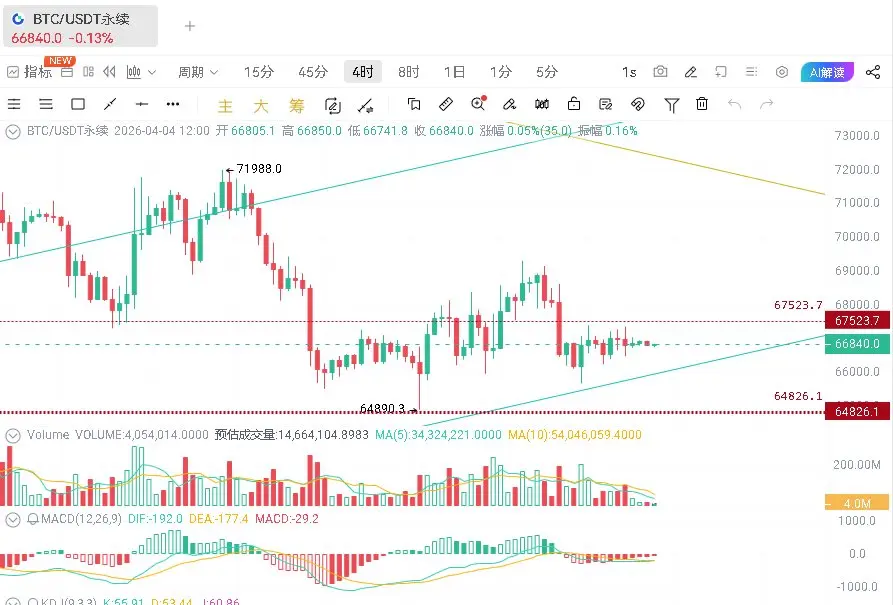Click the zoom magnifier icon with red dot
This screenshot has height=605, width=893.
point(478,103)
